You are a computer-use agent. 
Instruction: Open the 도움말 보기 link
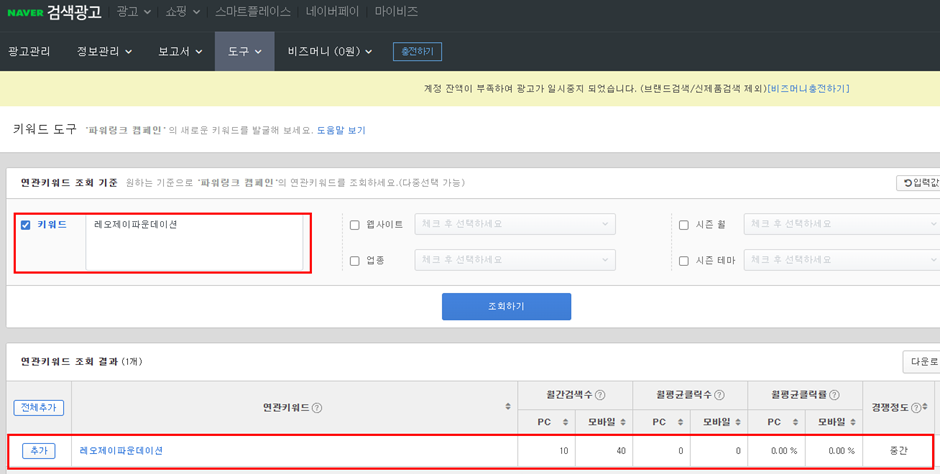tap(341, 130)
